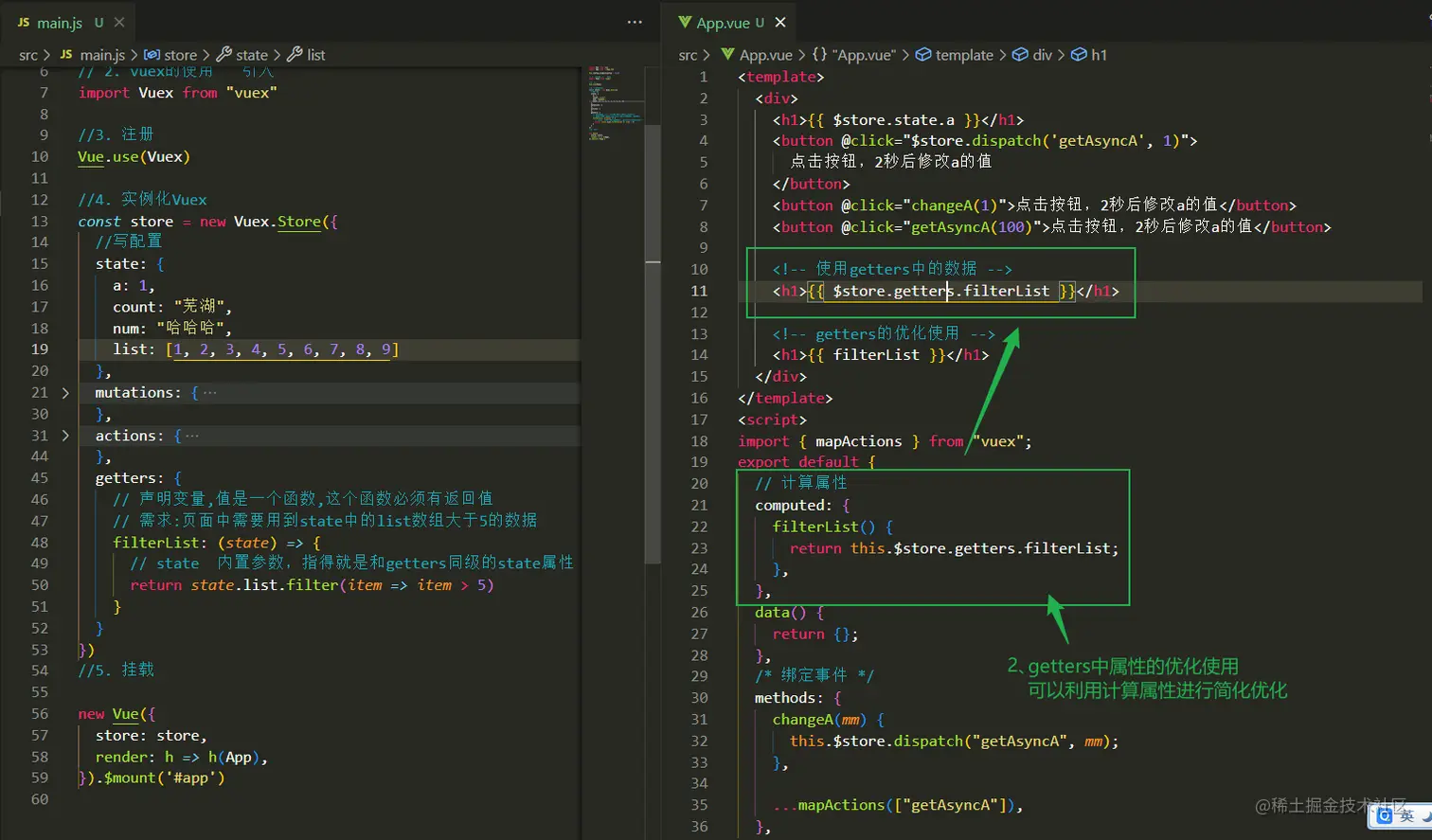Expand the folded actions block at line 31

pos(65,436)
